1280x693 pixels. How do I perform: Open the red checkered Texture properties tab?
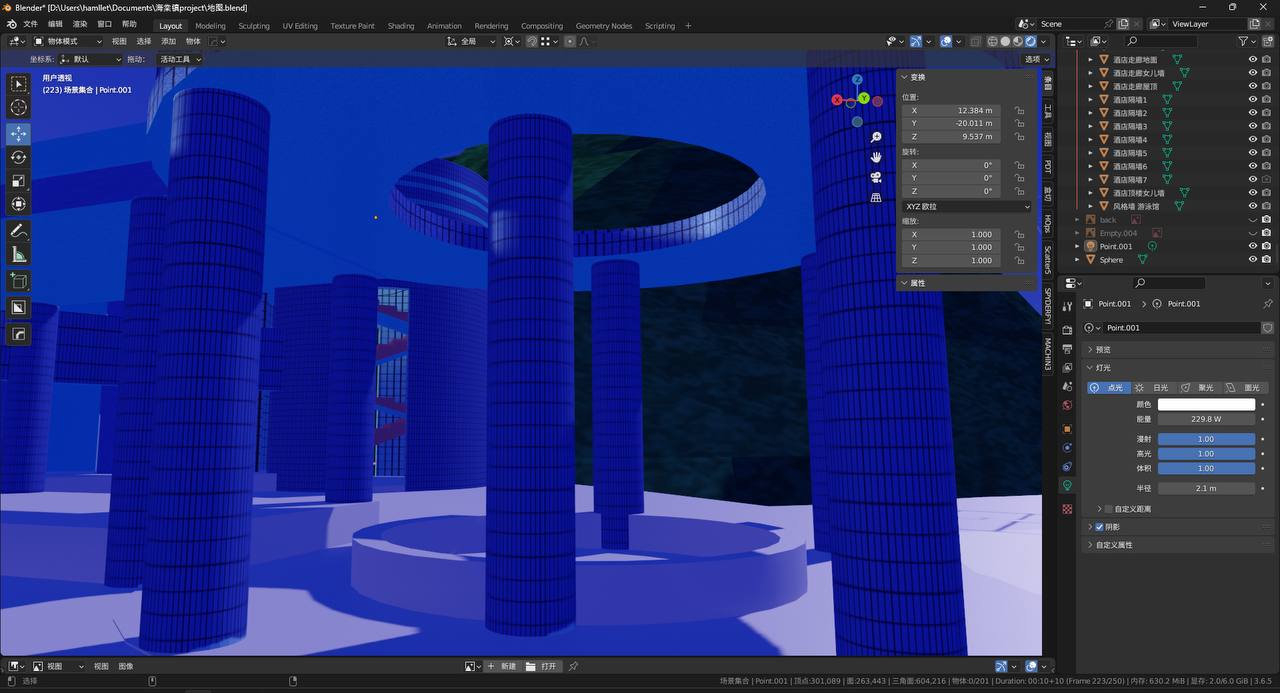click(x=1067, y=509)
